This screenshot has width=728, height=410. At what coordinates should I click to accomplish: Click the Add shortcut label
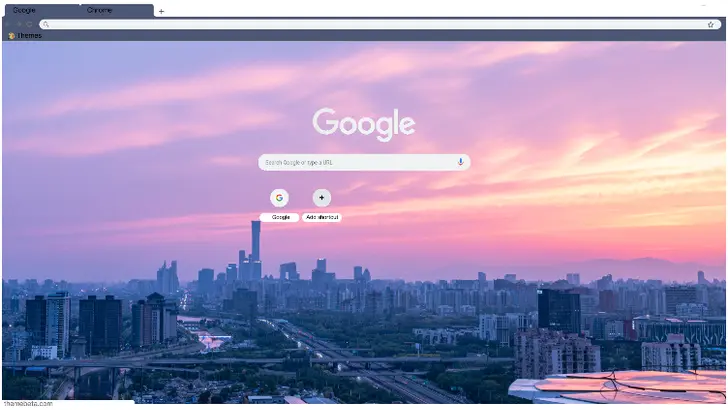coord(322,217)
